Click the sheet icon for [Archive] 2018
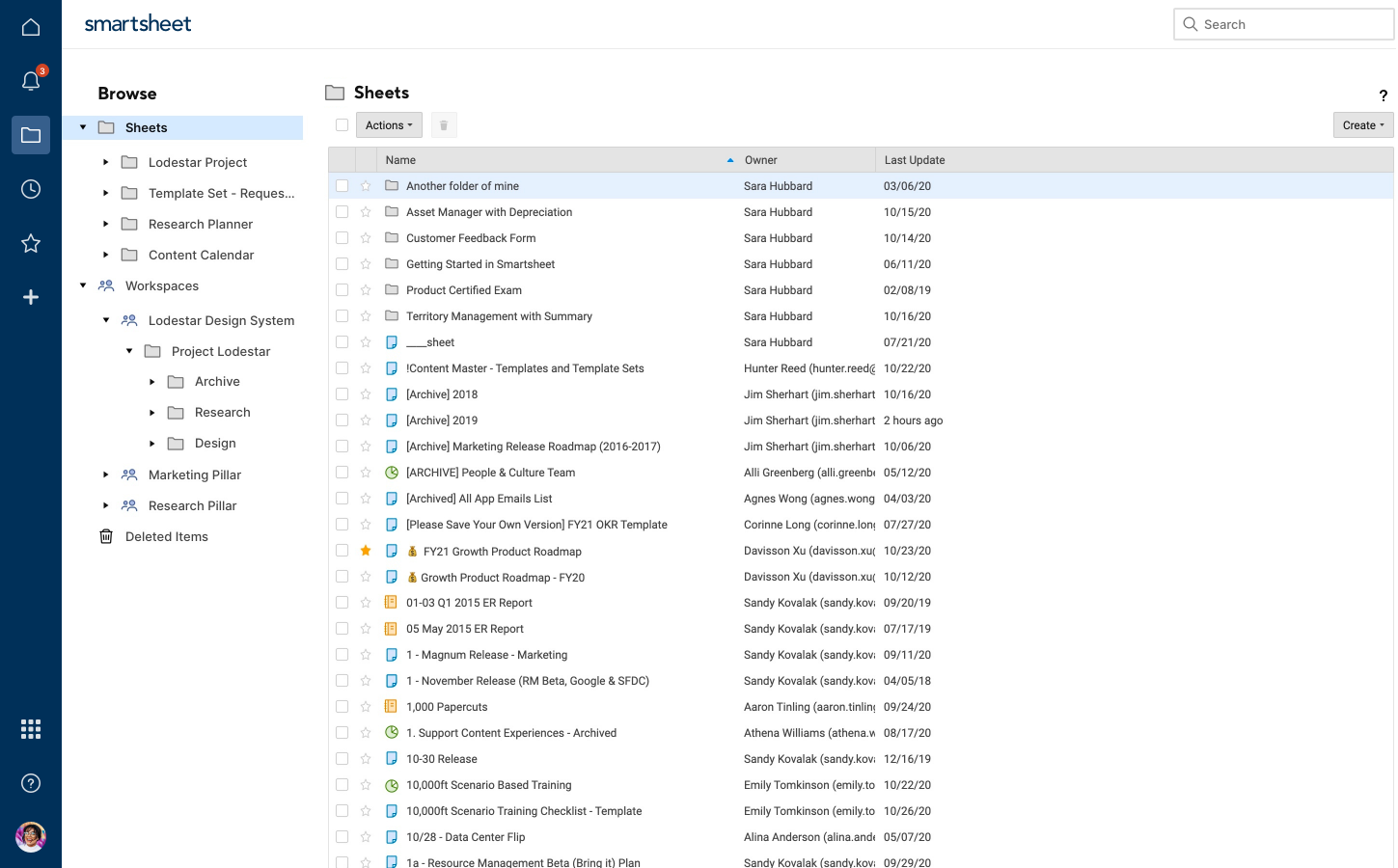 pos(392,394)
